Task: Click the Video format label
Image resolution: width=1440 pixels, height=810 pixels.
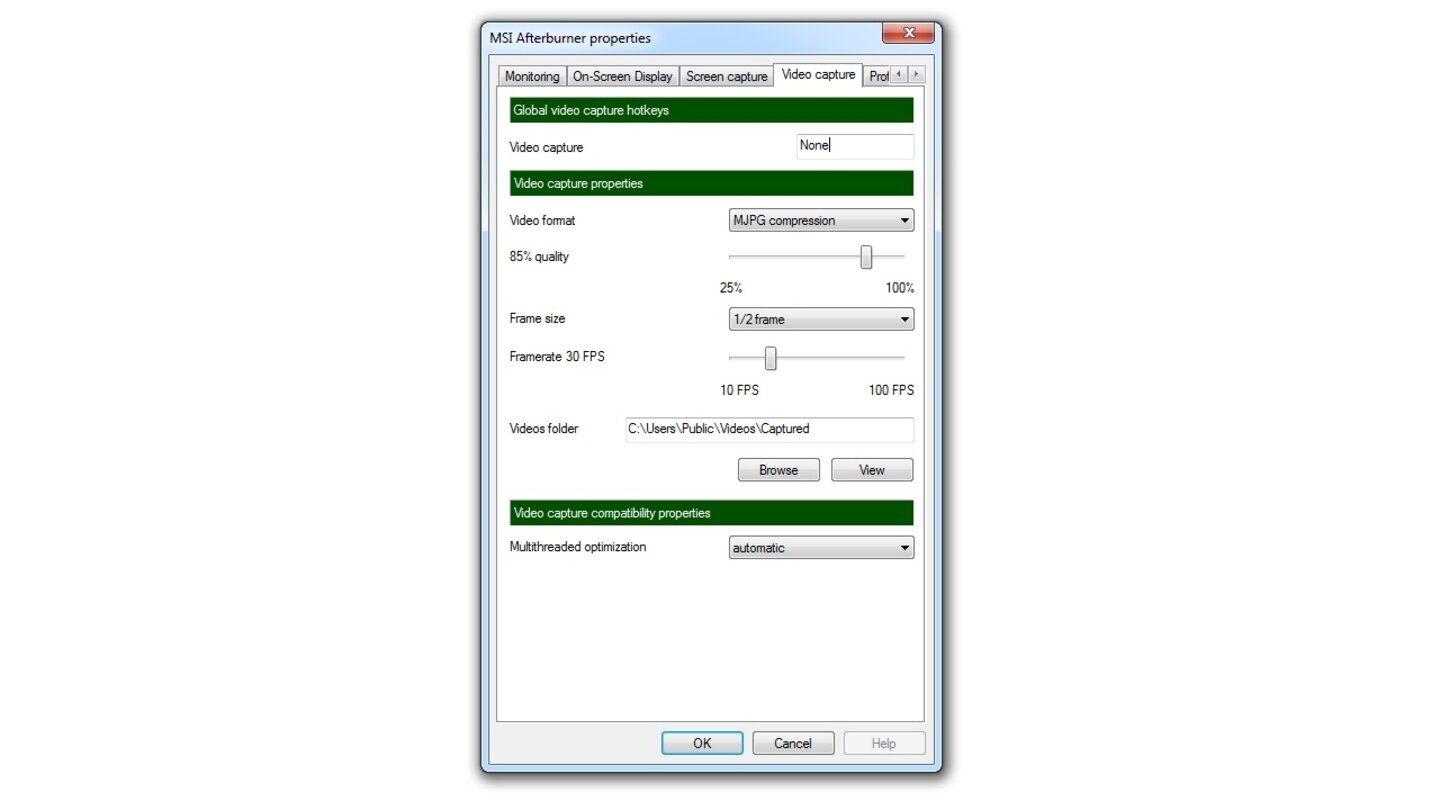Action: (x=542, y=220)
